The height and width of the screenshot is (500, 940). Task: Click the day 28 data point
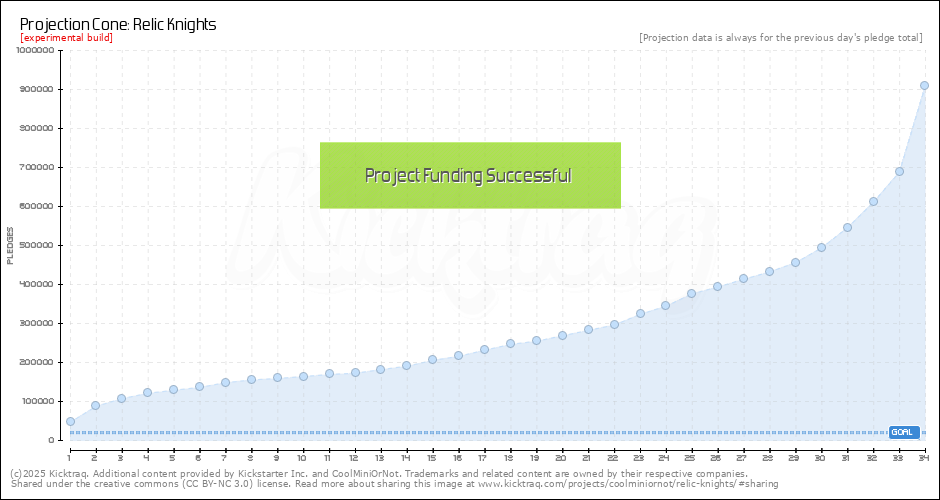[770, 272]
